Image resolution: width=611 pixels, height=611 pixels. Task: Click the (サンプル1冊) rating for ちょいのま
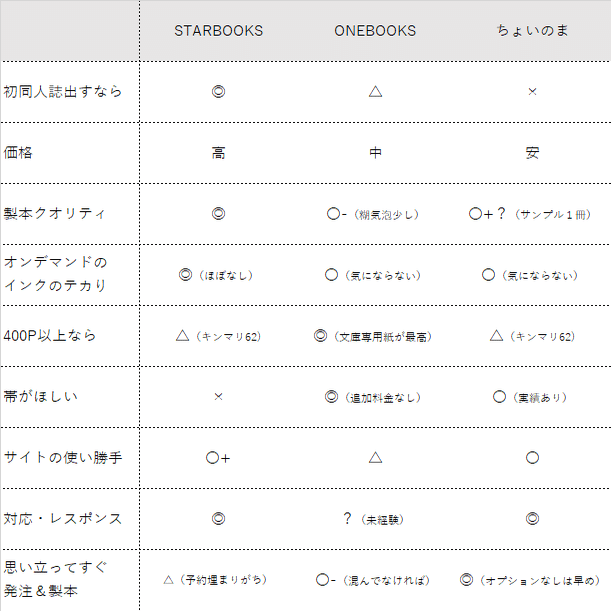553,214
